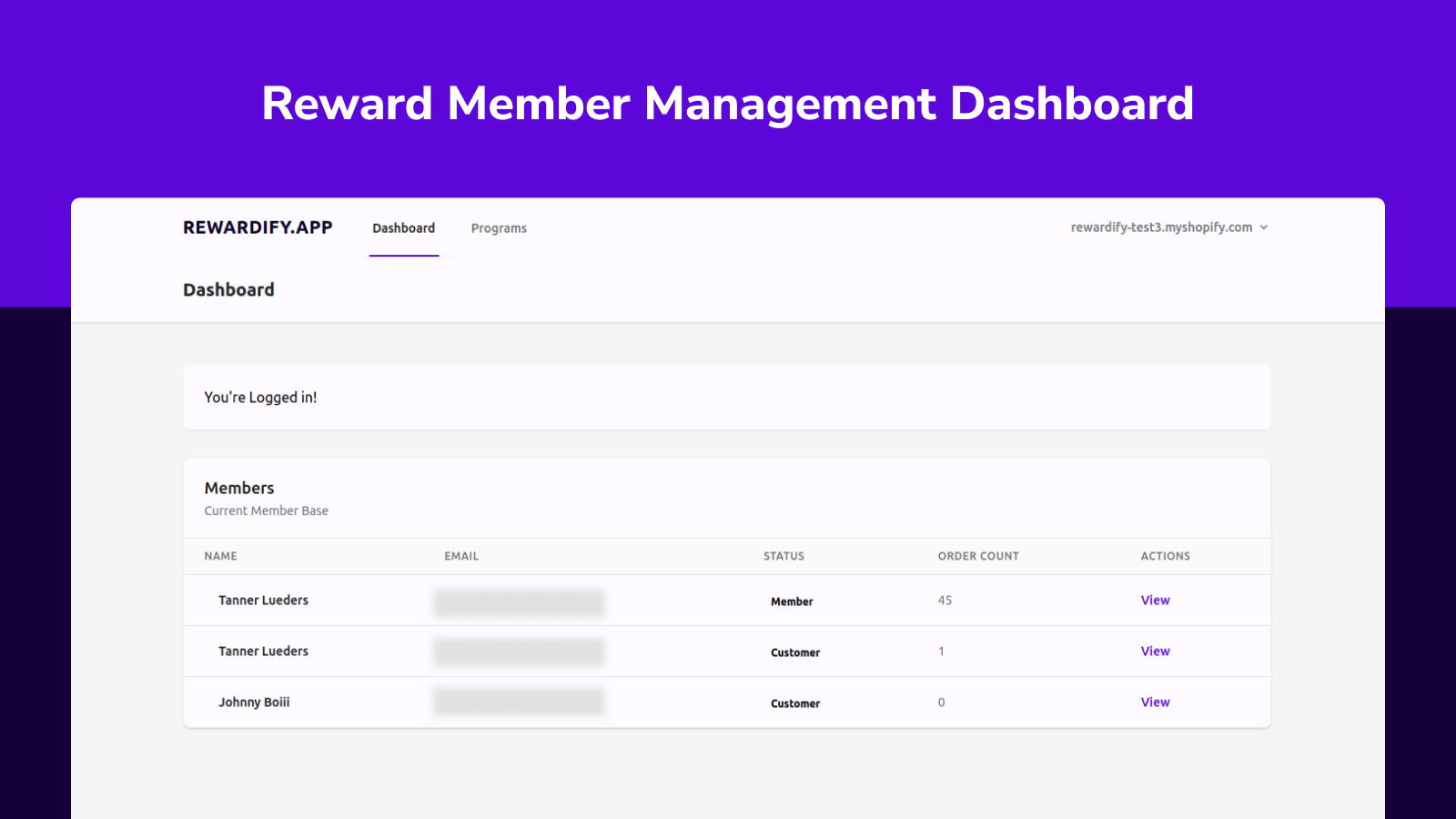Click the Member status badge
The height and width of the screenshot is (819, 1456).
(792, 602)
